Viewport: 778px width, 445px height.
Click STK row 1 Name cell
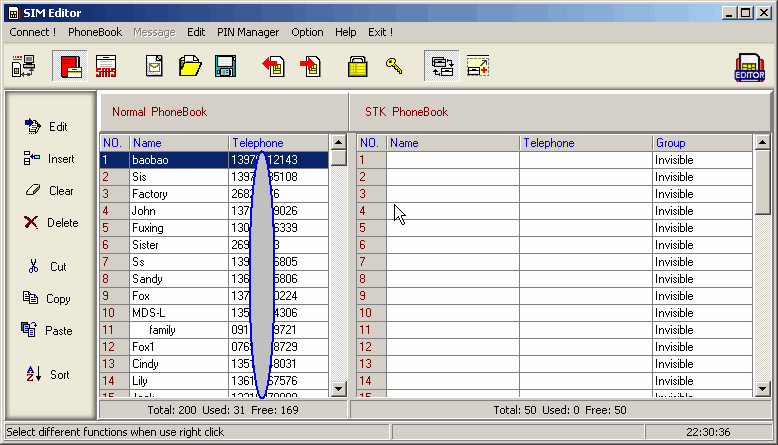453,160
